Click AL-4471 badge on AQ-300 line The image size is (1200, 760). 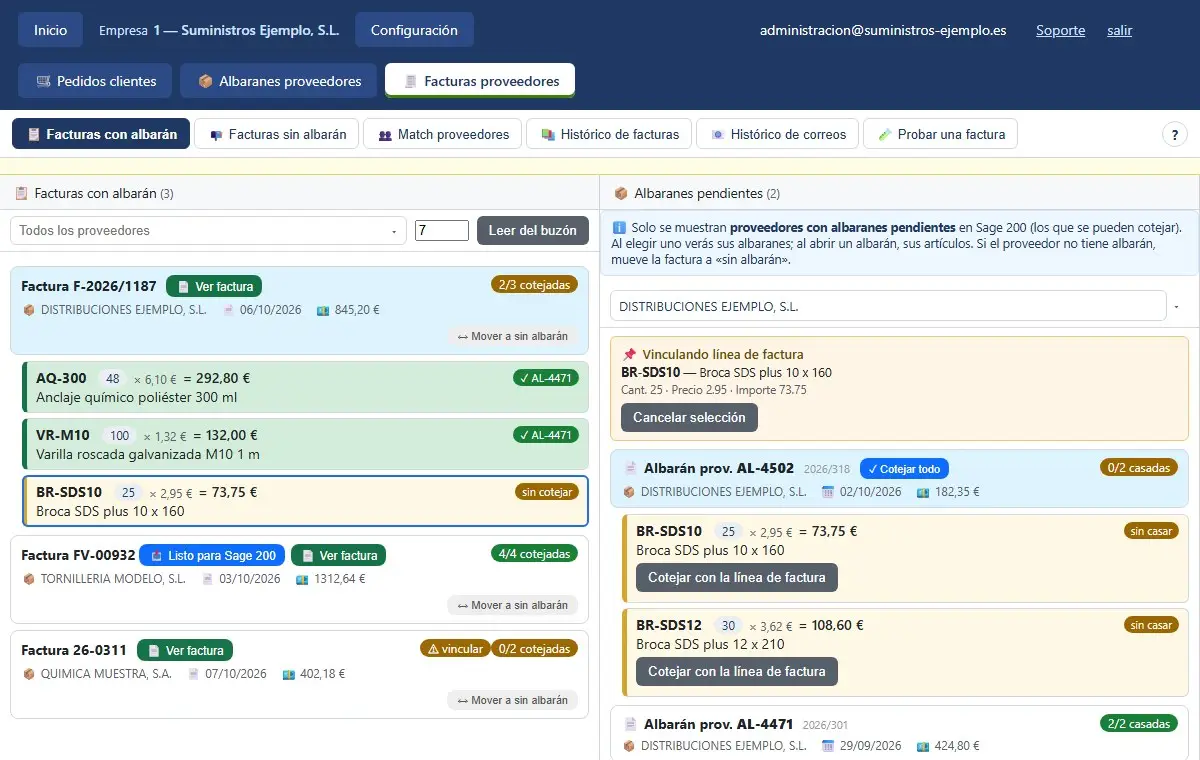545,378
